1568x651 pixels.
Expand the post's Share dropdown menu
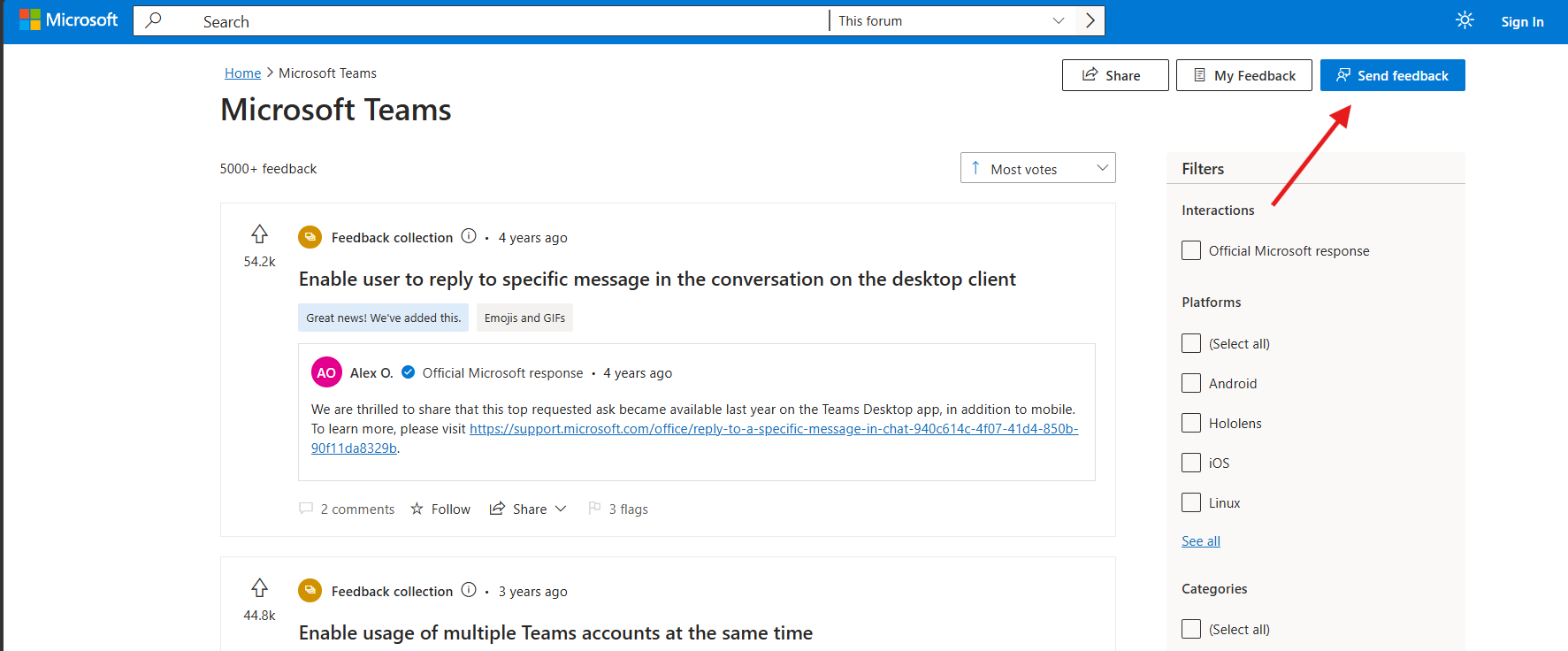528,509
